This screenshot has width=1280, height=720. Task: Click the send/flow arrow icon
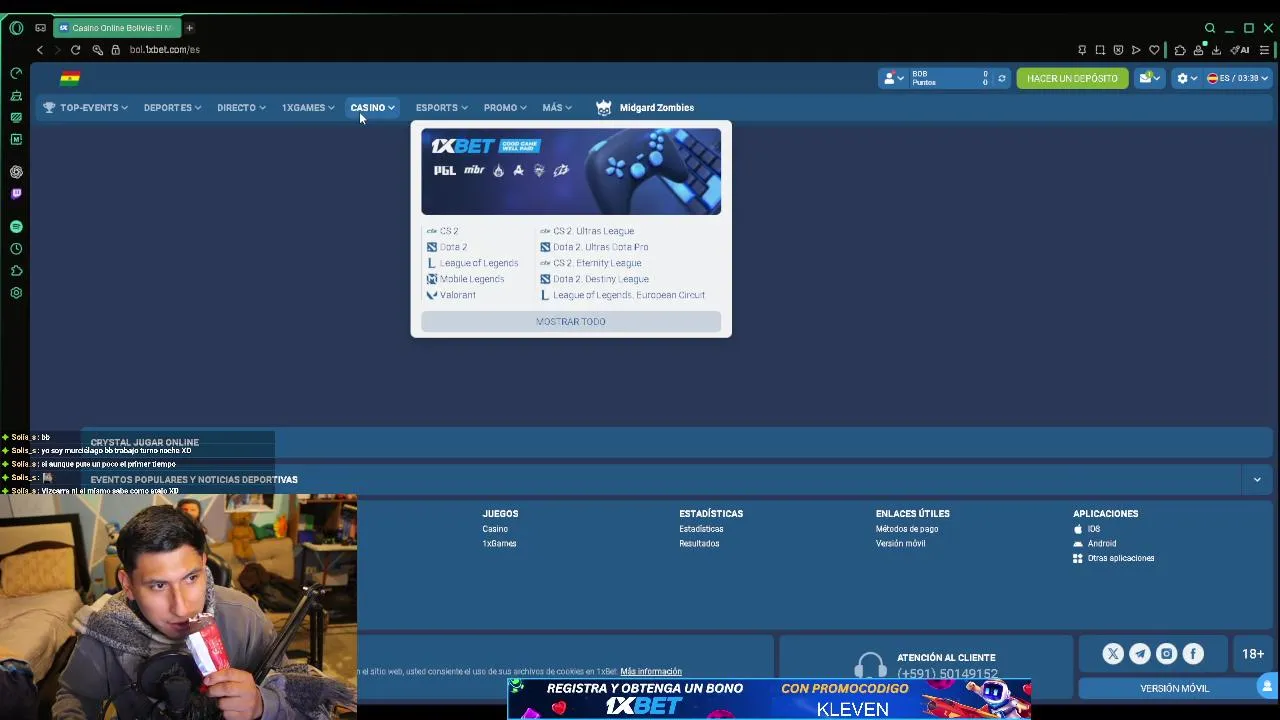(1136, 50)
